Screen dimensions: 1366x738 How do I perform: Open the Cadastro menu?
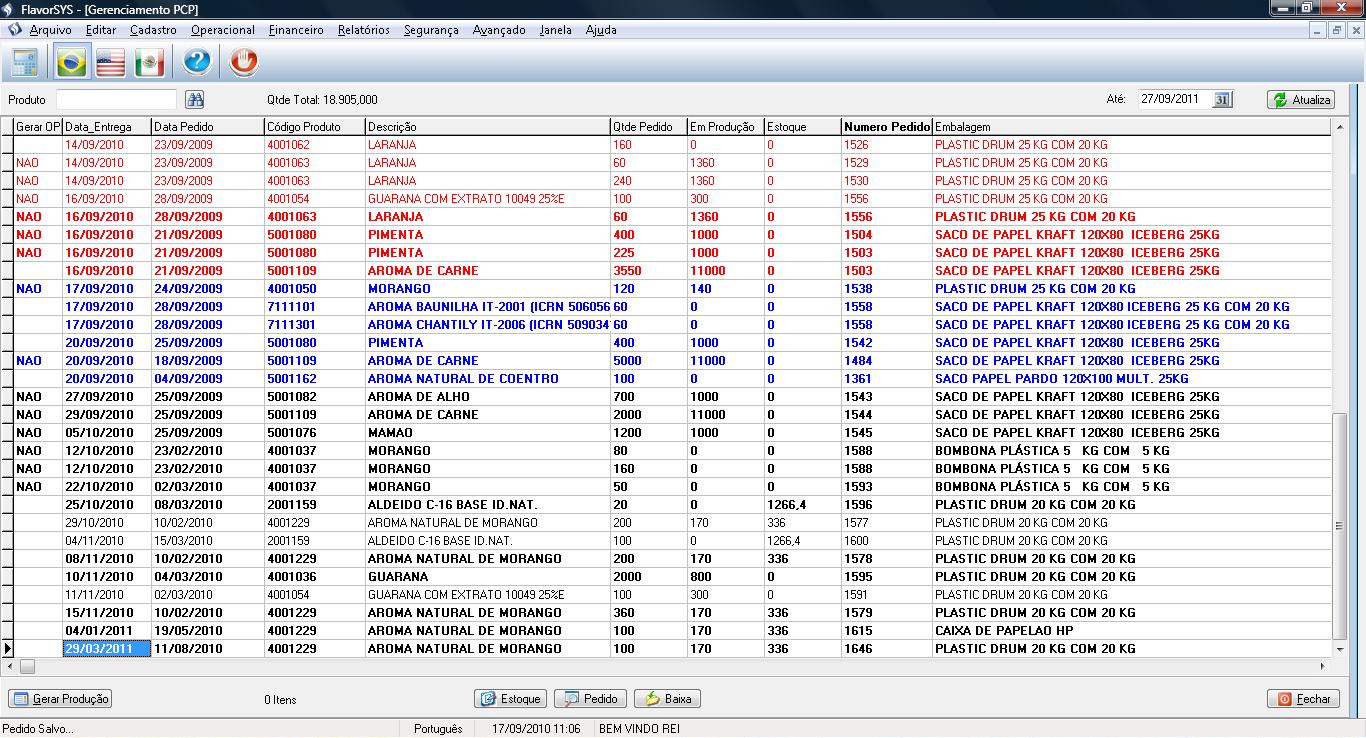click(x=153, y=30)
